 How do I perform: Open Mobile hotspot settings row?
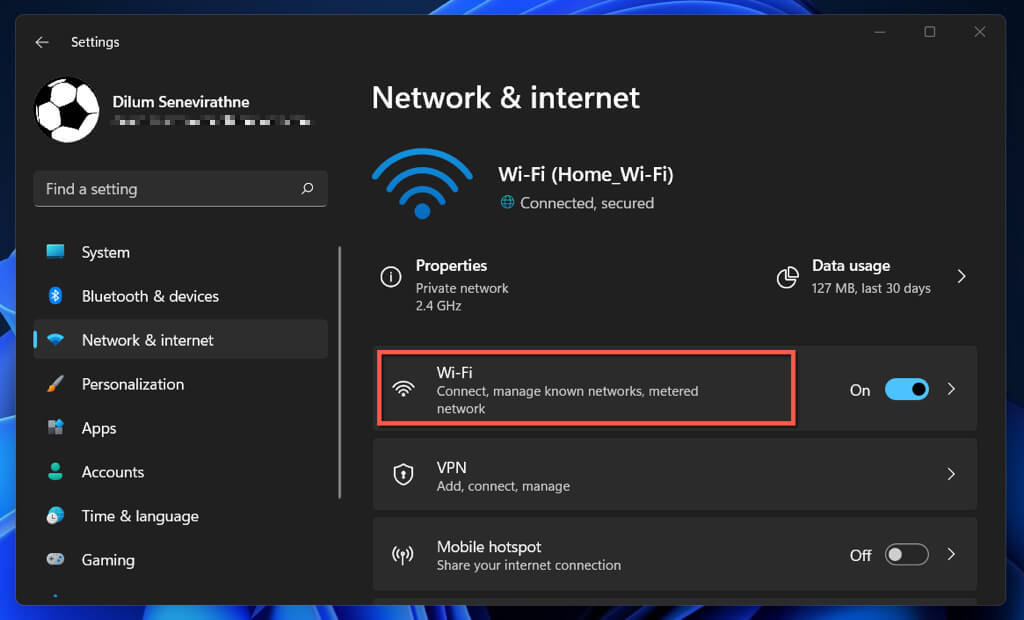tap(675, 555)
